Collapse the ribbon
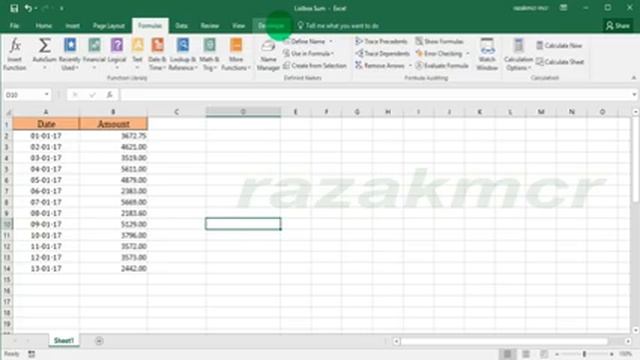Viewport: 640px width, 360px height. click(x=633, y=78)
